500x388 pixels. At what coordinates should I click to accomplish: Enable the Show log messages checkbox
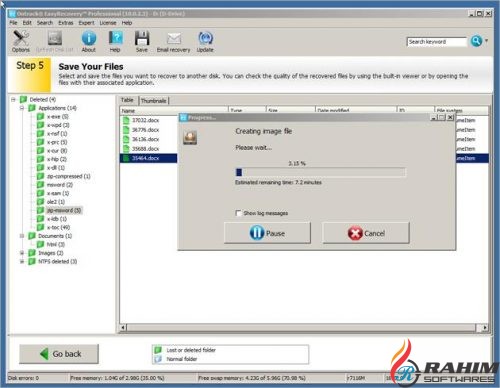(238, 213)
